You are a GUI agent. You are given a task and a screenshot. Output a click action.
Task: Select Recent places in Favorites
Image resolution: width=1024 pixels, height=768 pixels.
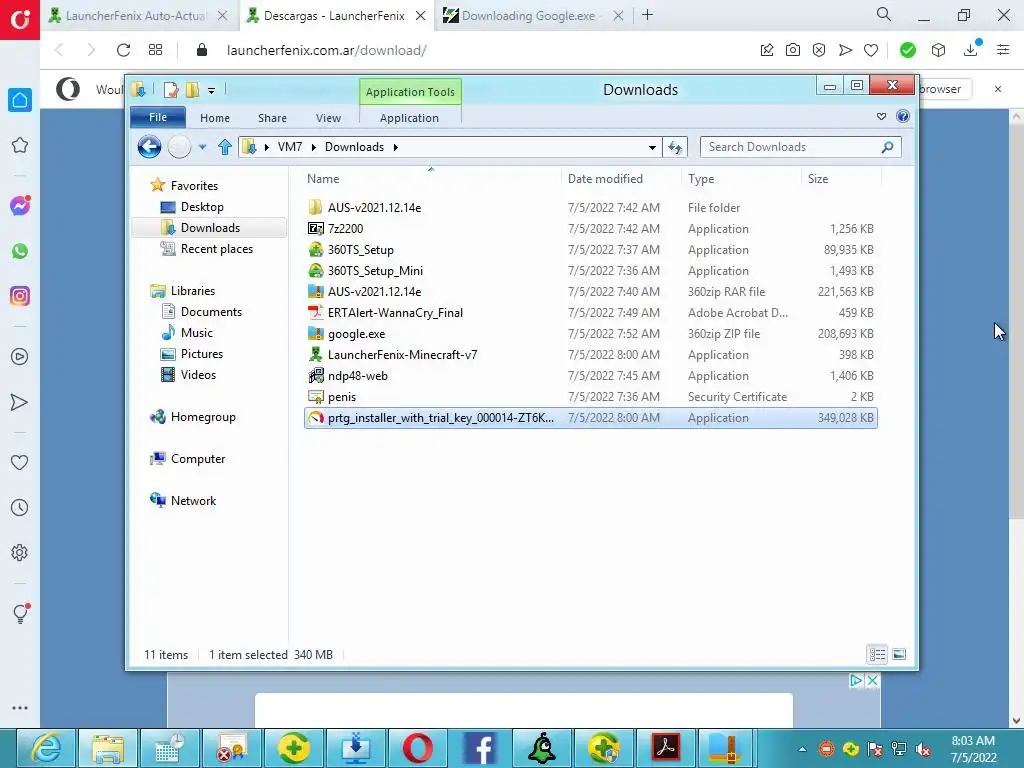click(216, 249)
